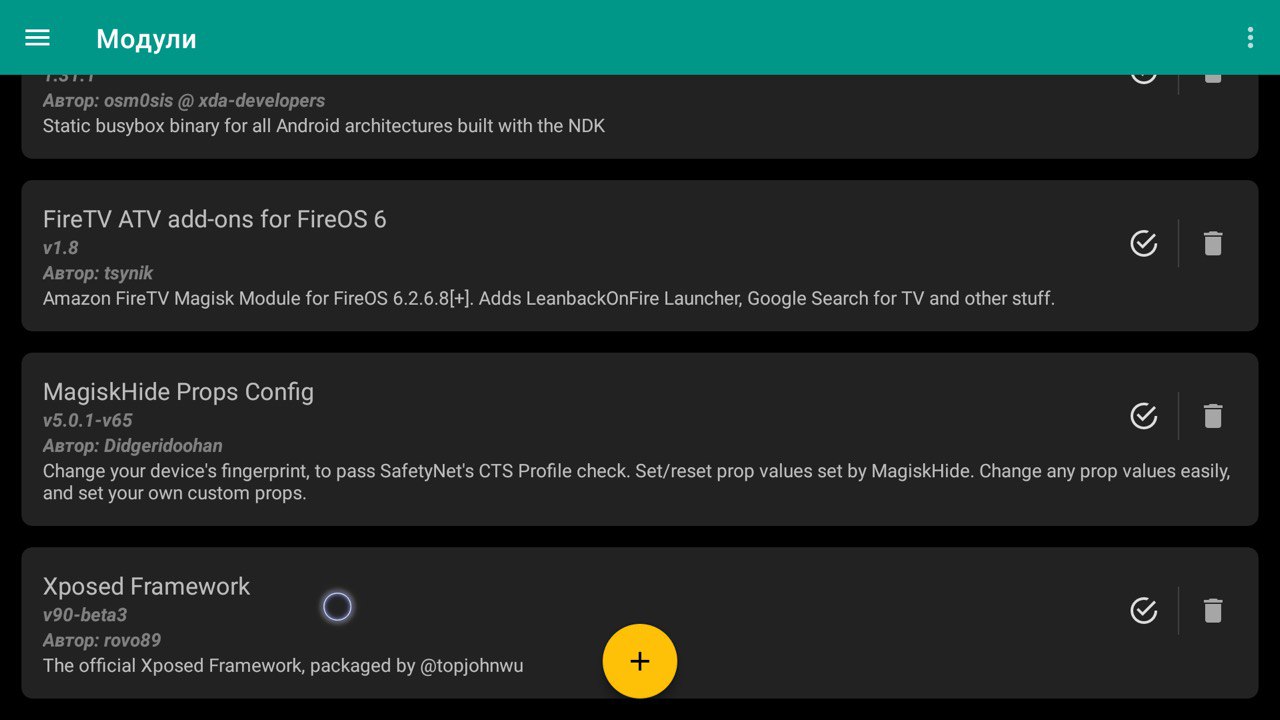Select the "FireTV ATV add-ons for FireOS 6" title

click(x=214, y=219)
